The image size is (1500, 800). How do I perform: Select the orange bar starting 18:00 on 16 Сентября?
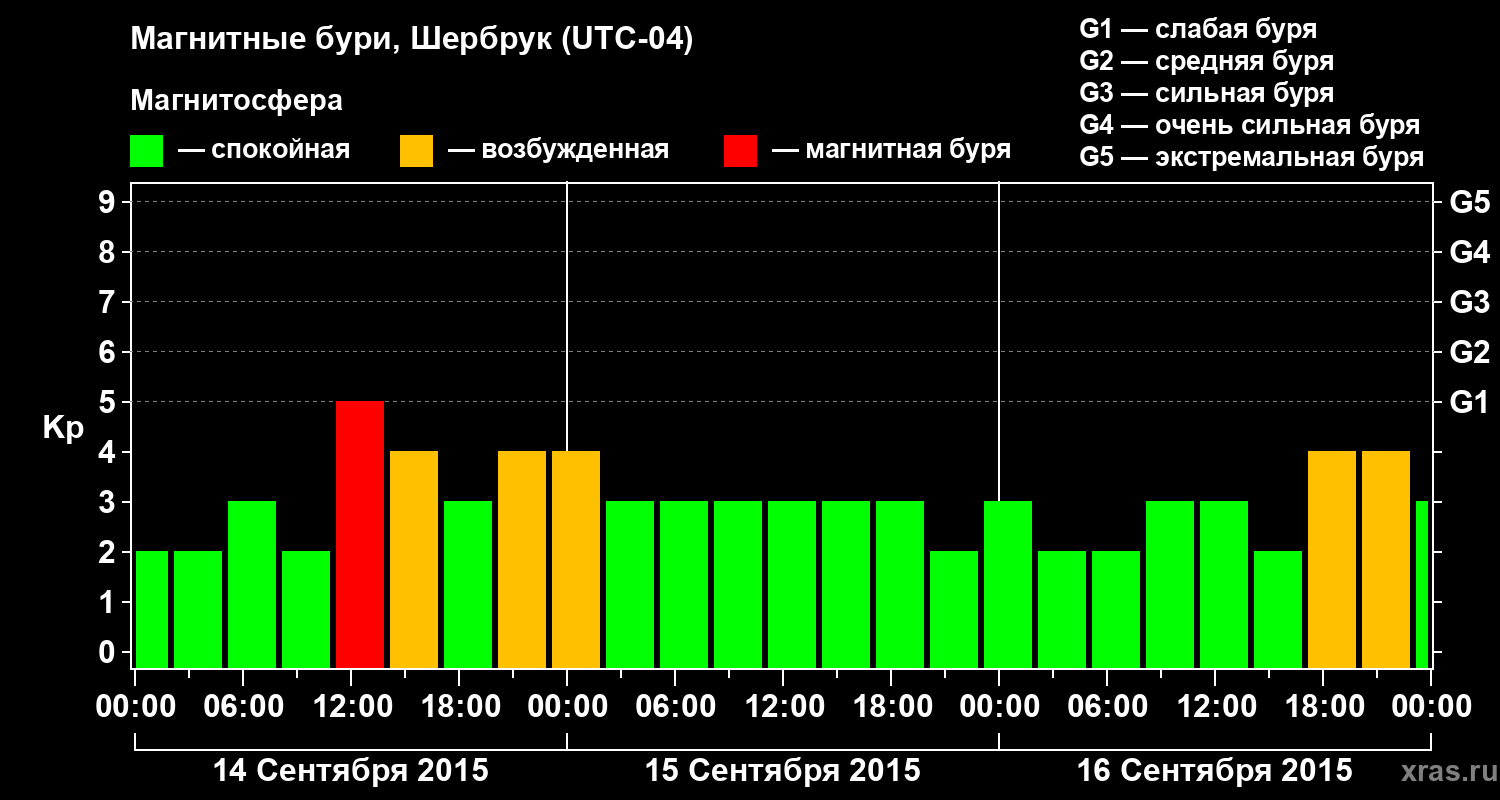click(x=1332, y=559)
